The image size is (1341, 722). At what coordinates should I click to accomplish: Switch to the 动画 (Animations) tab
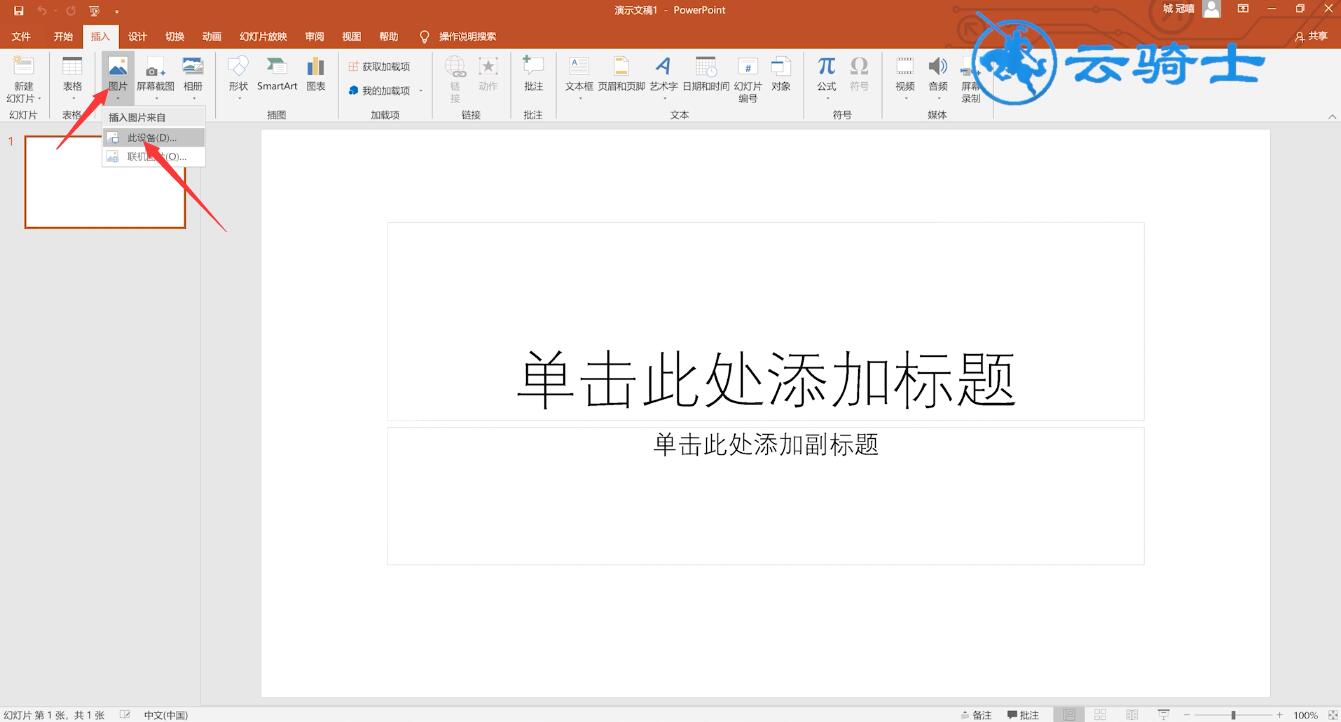212,37
